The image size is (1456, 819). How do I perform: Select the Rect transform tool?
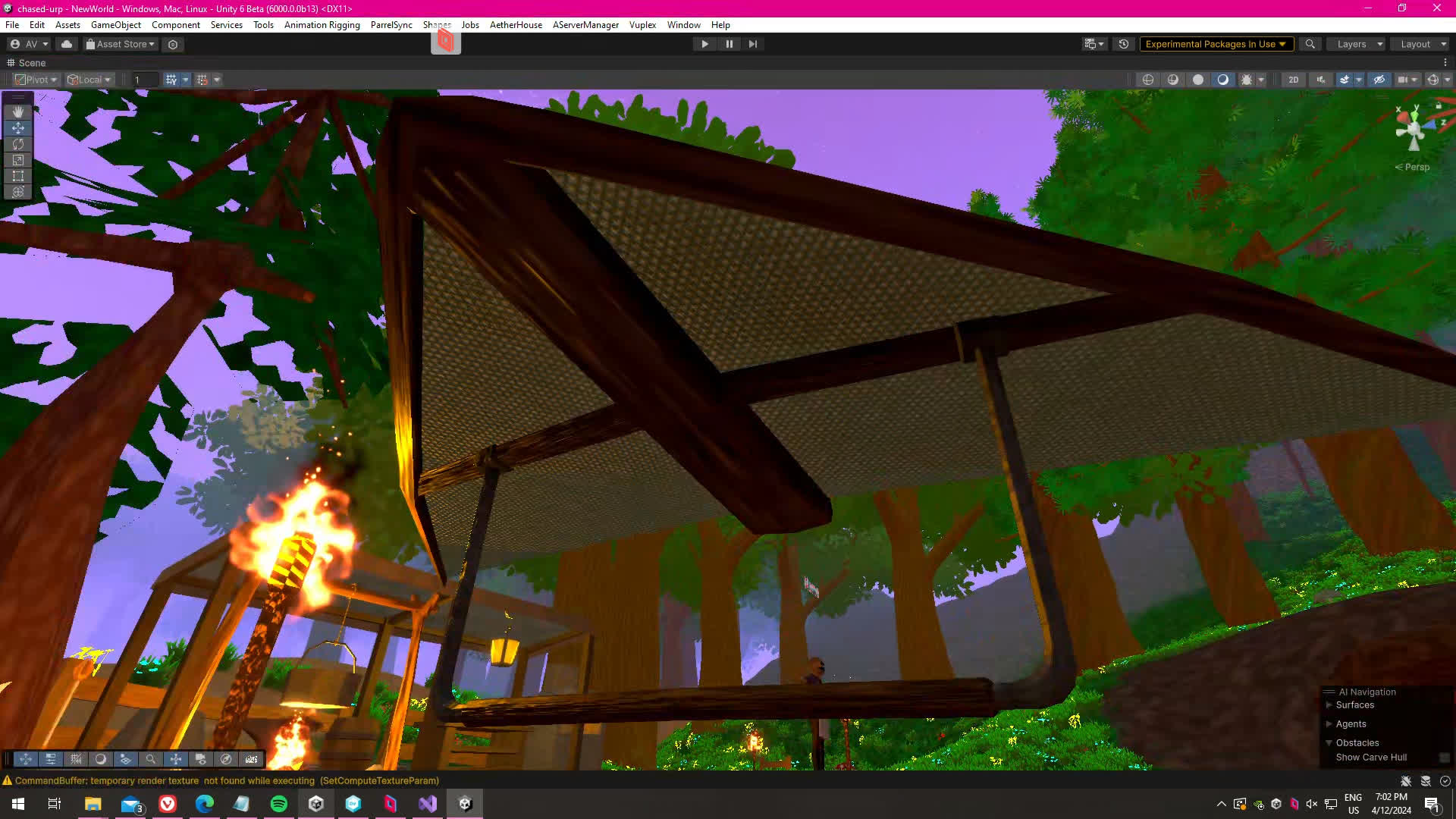(x=18, y=176)
